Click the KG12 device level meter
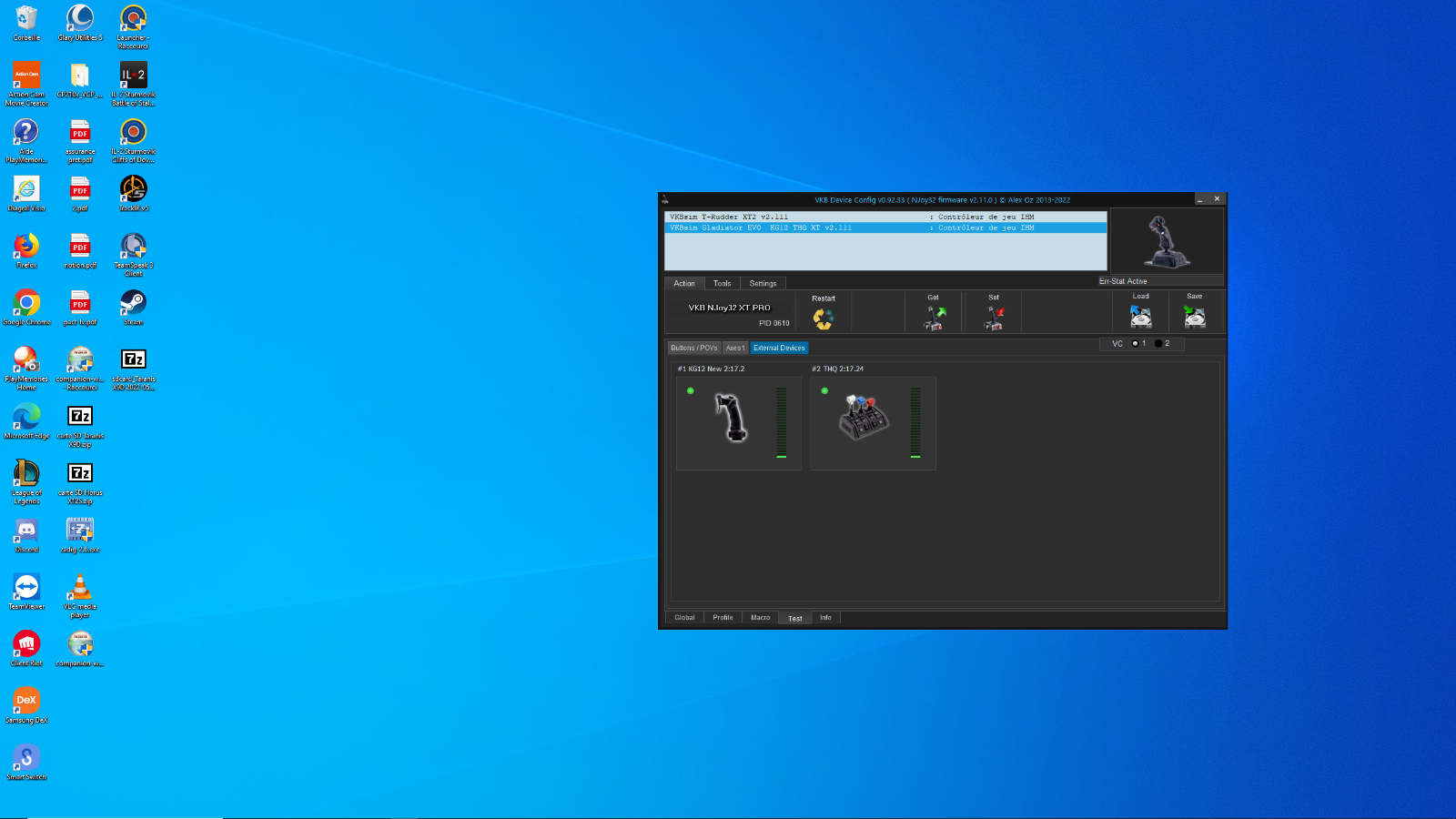Viewport: 1456px width, 819px height. (781, 422)
